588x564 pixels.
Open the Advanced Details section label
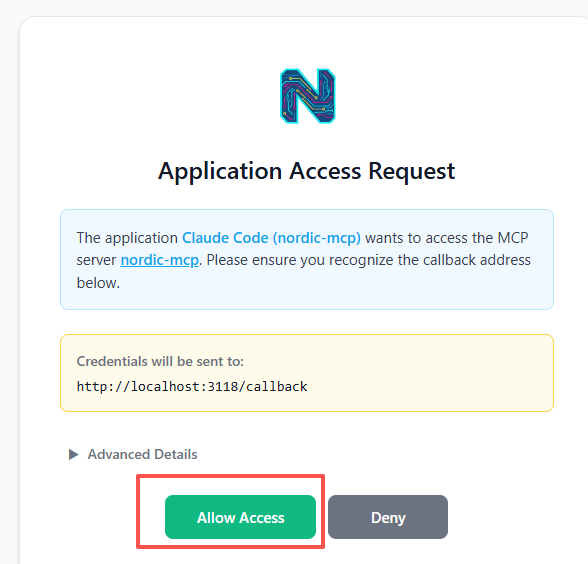[x=142, y=454]
